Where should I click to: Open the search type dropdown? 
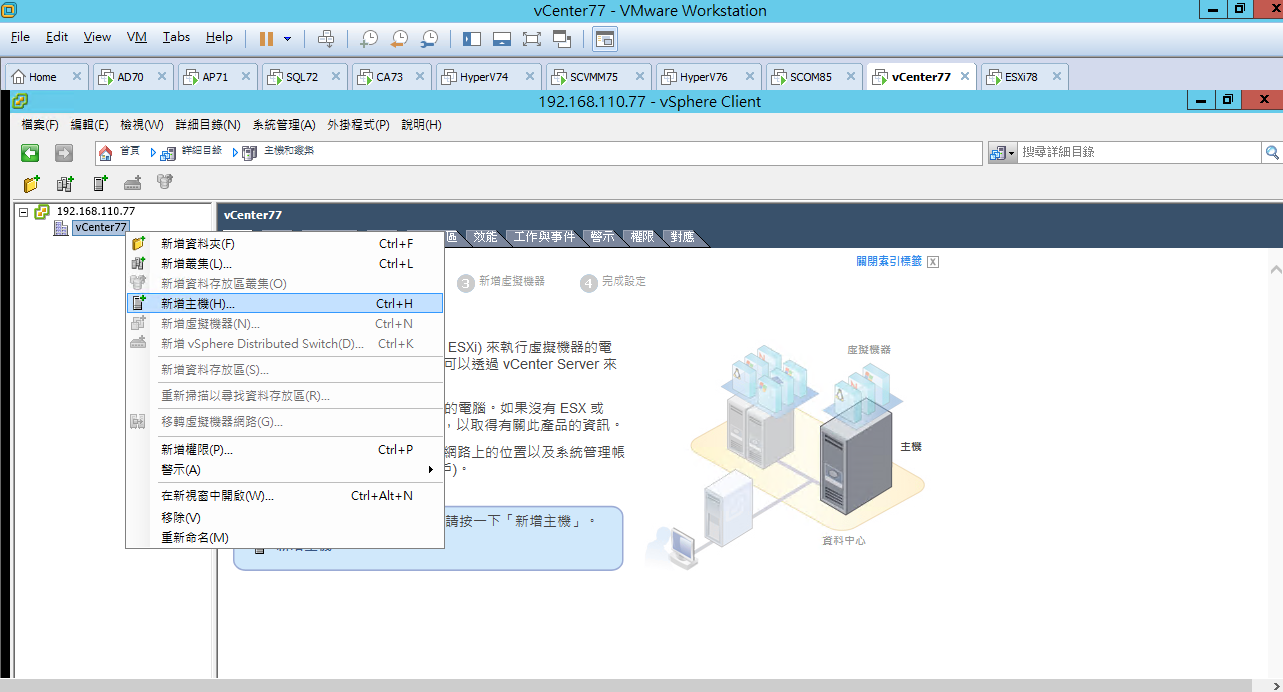point(1002,152)
